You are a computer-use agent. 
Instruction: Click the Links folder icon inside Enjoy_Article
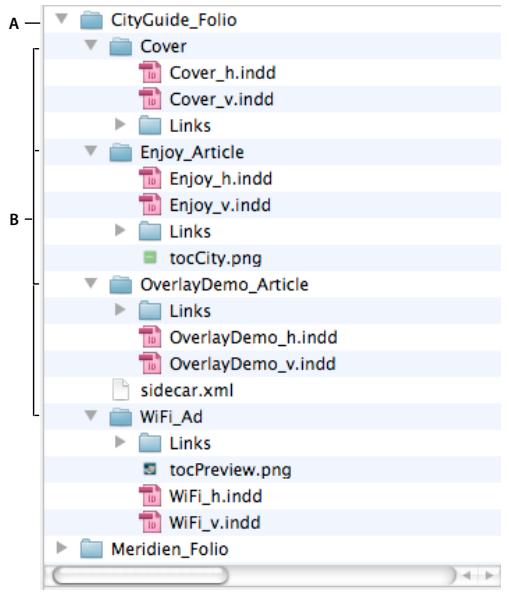pyautogui.click(x=150, y=231)
